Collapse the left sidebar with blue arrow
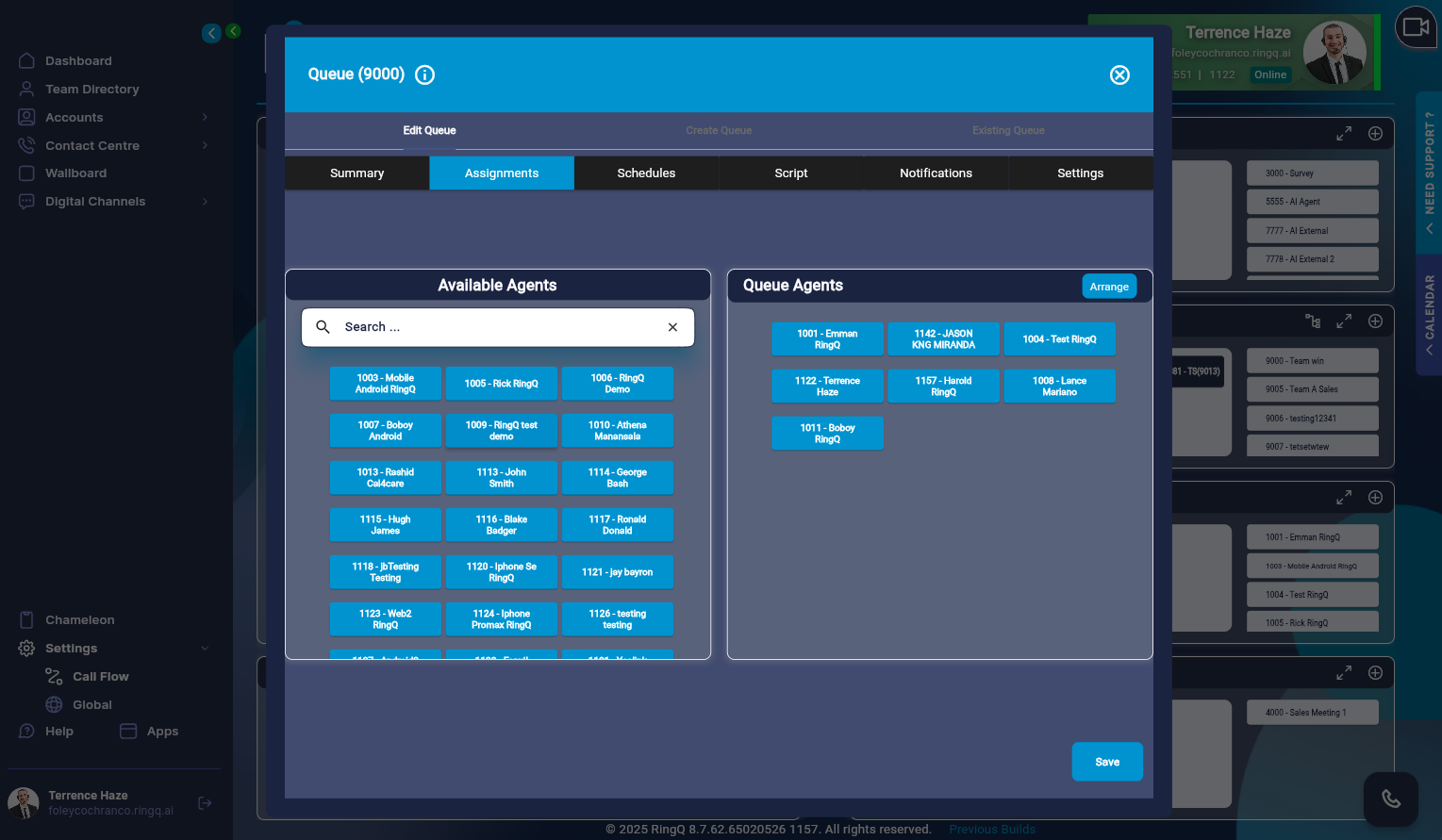 pyautogui.click(x=211, y=34)
